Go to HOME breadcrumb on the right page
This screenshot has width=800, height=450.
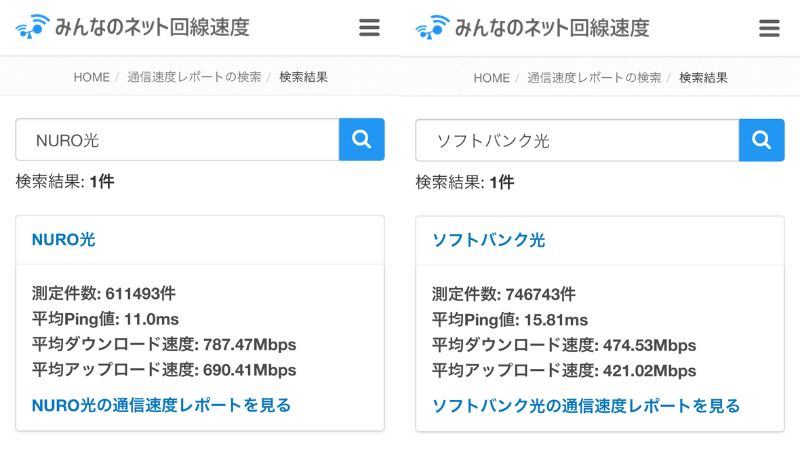click(492, 78)
